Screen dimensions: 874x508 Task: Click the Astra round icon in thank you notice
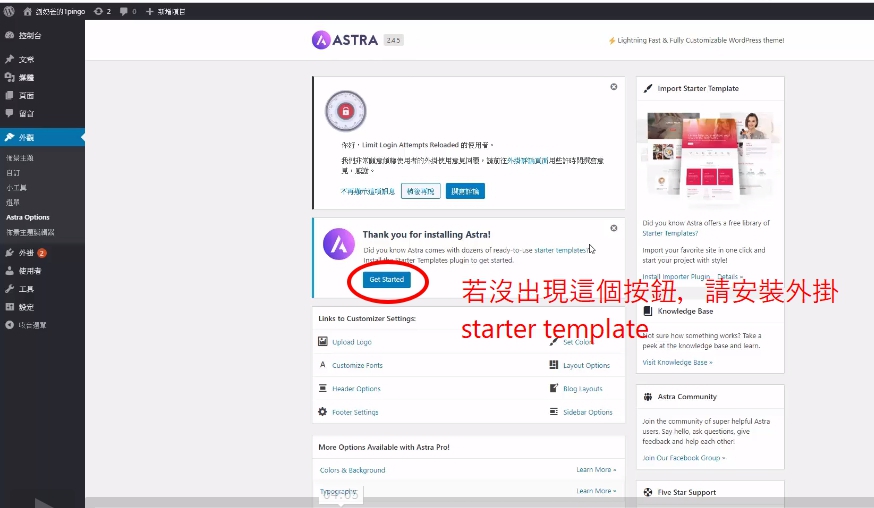(x=339, y=244)
